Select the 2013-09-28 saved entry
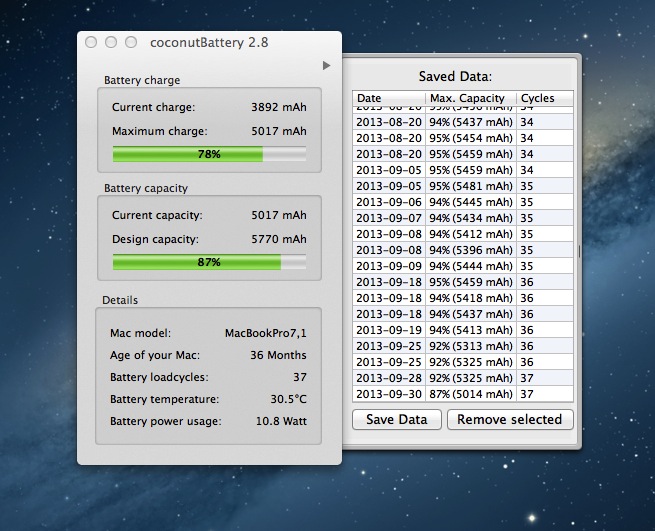This screenshot has width=655, height=531. (463, 378)
